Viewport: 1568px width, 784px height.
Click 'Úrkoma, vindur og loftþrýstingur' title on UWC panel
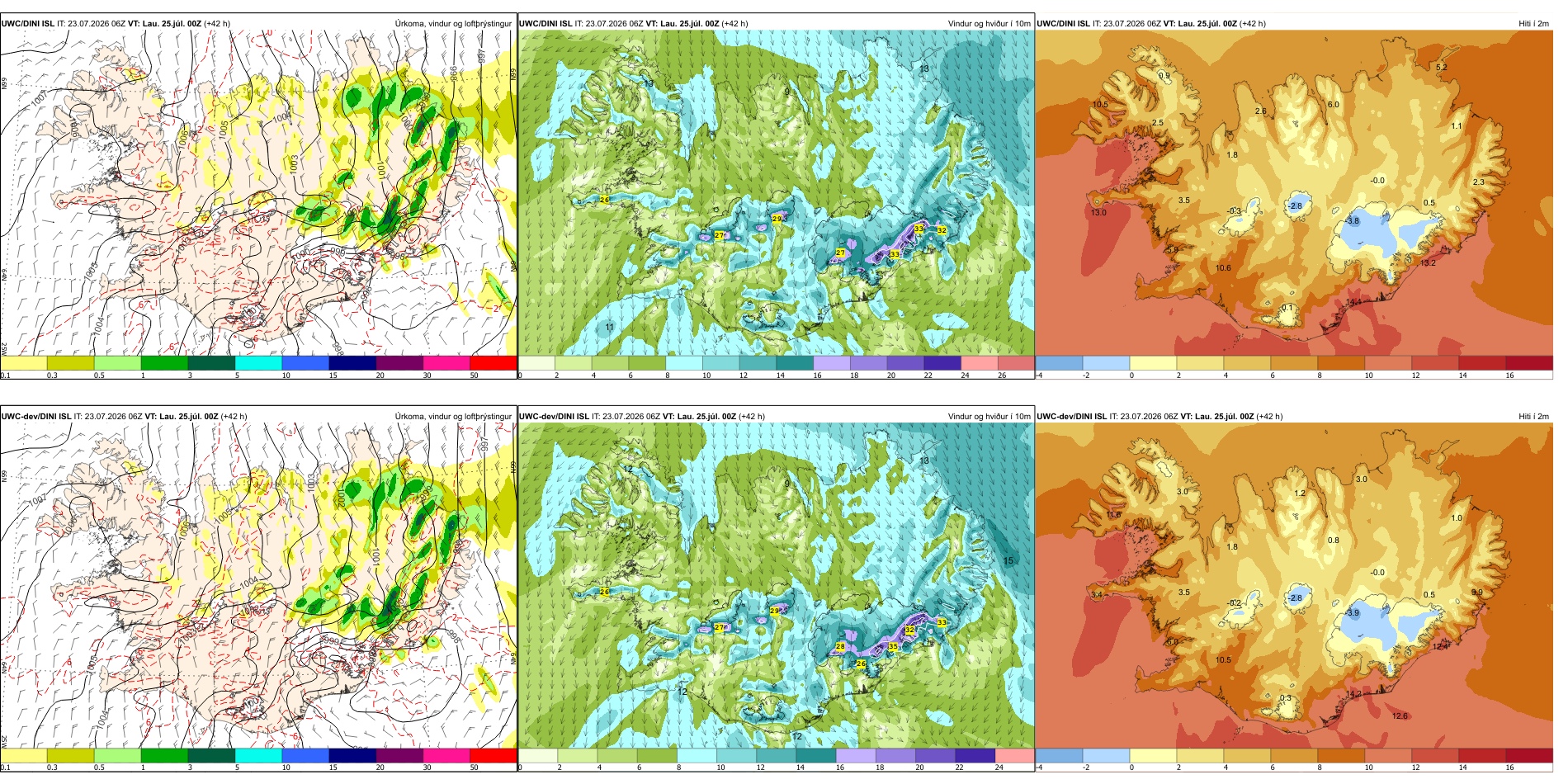[x=453, y=24]
